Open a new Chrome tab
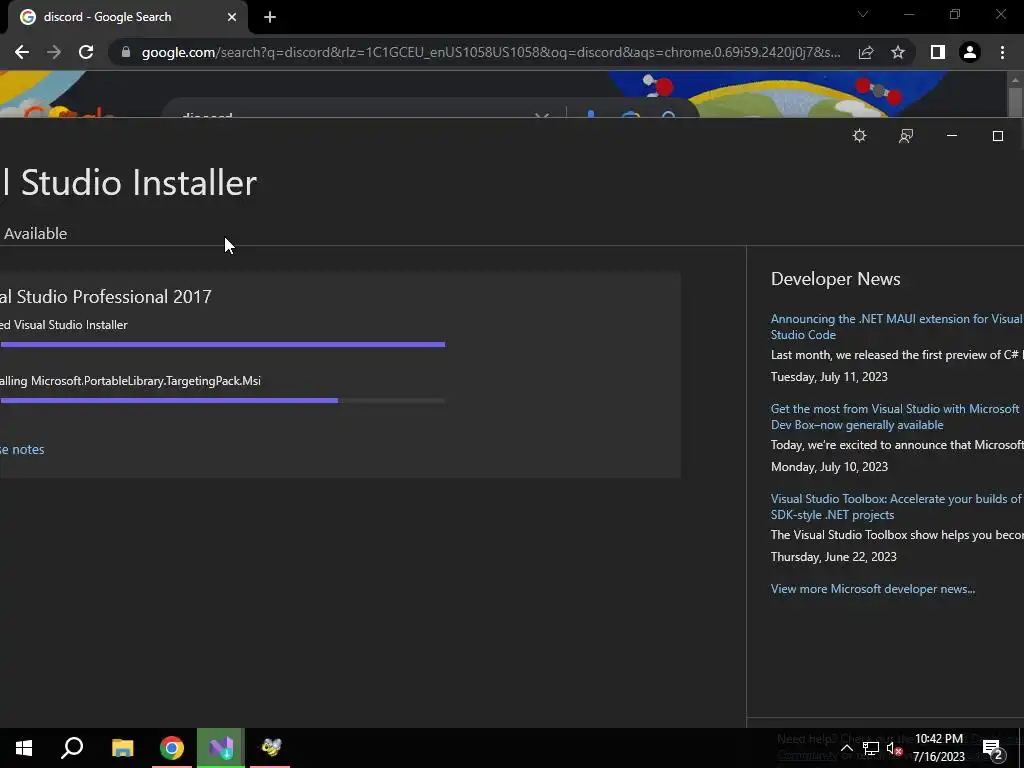 coord(270,17)
